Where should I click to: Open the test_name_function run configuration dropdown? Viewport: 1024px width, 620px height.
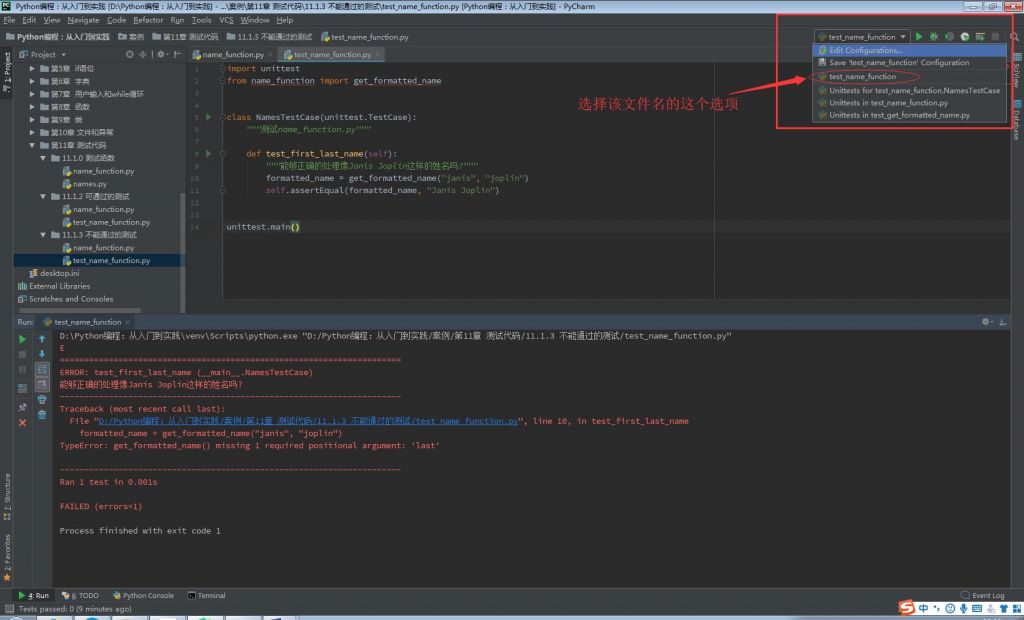[x=861, y=37]
